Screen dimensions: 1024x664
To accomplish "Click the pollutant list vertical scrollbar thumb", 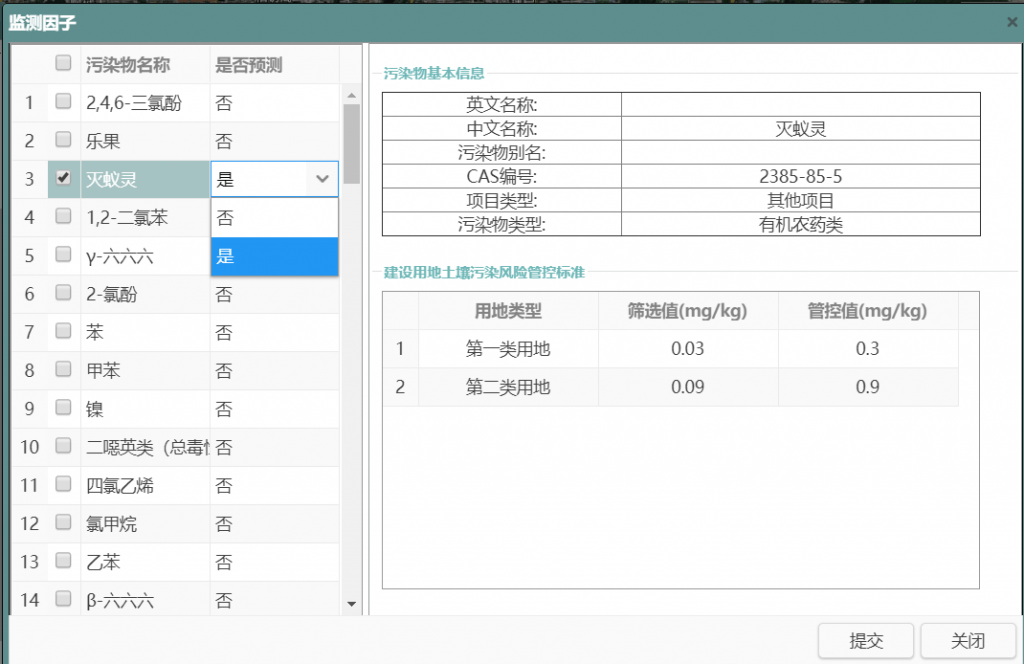I will tap(351, 140).
